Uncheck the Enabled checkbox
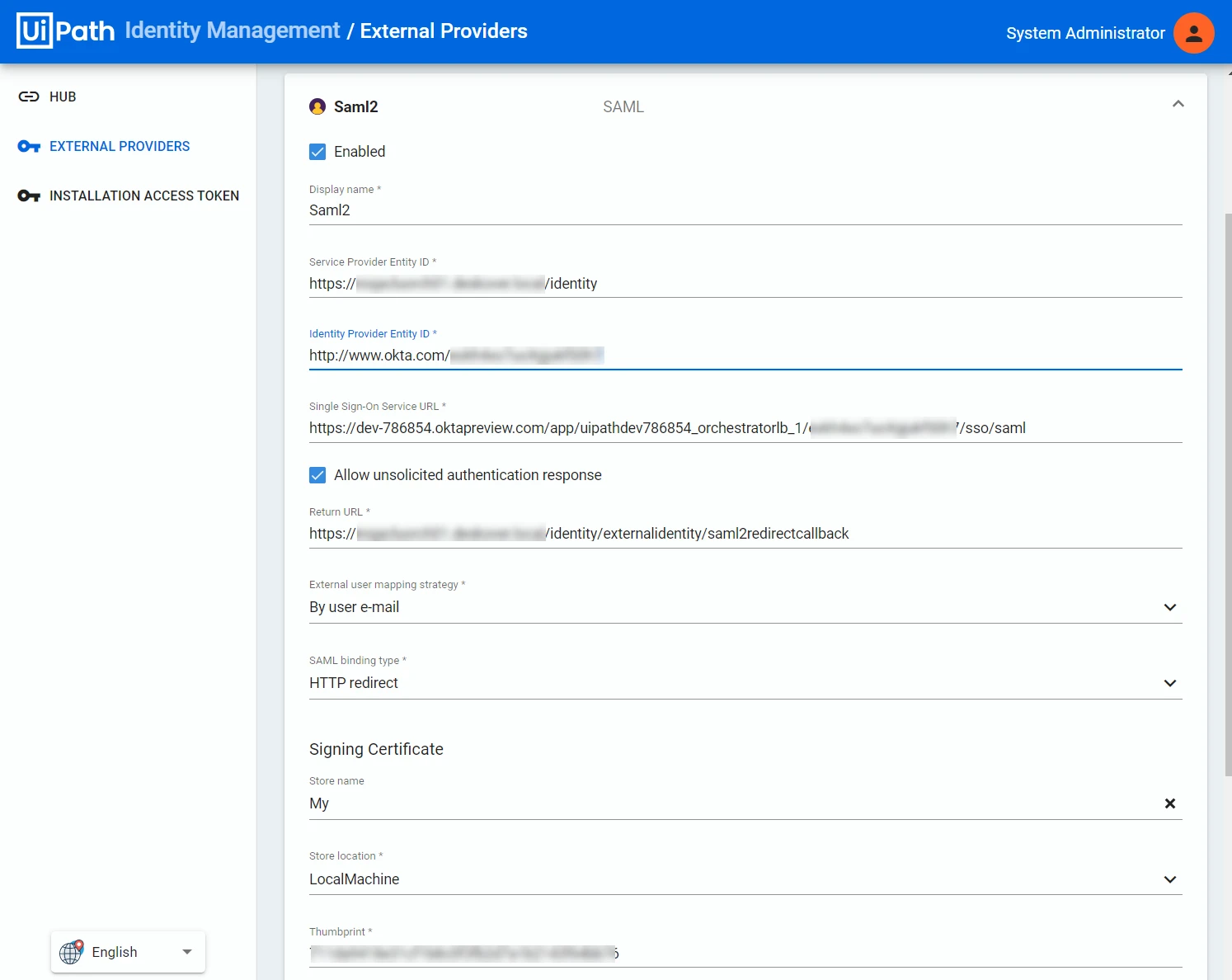The image size is (1232, 980). 317,152
